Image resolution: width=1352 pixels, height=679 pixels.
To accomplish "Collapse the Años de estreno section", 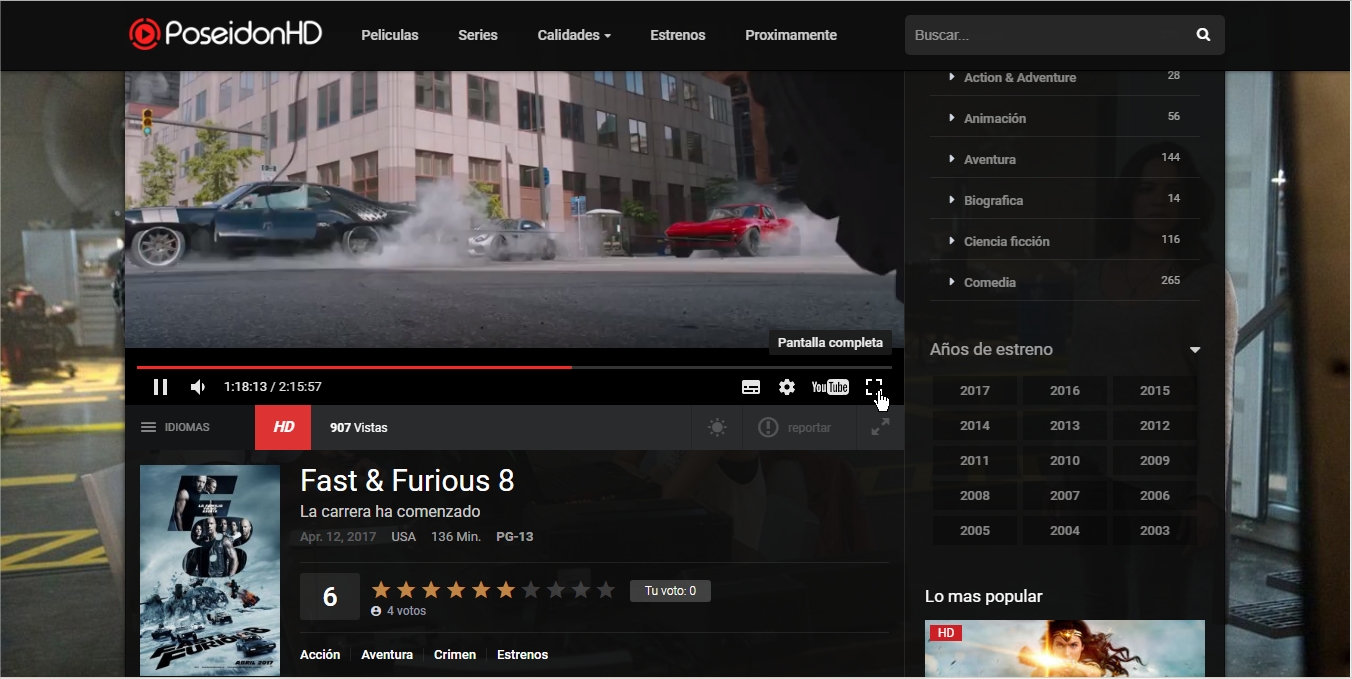I will click(x=1195, y=350).
